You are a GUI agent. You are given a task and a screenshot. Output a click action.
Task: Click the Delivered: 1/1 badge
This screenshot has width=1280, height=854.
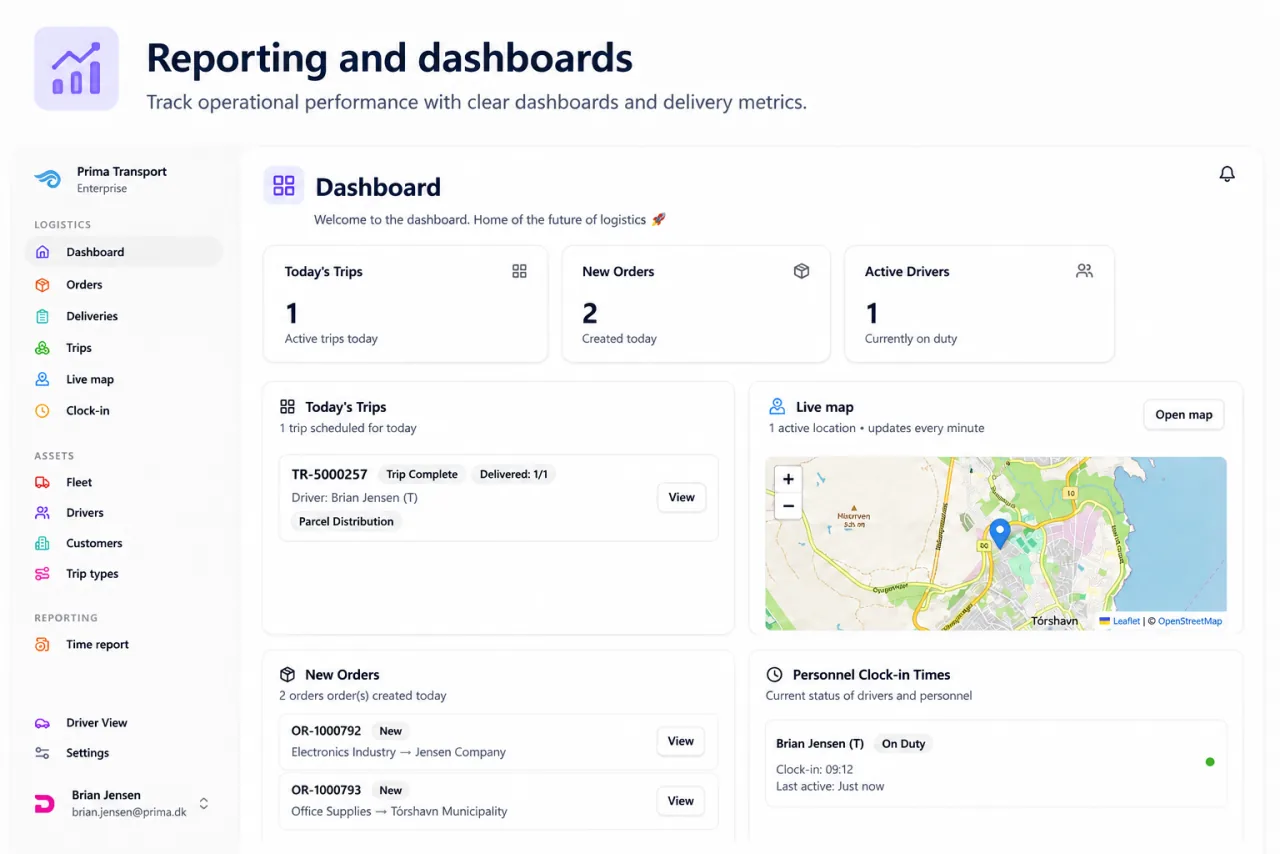click(x=514, y=474)
